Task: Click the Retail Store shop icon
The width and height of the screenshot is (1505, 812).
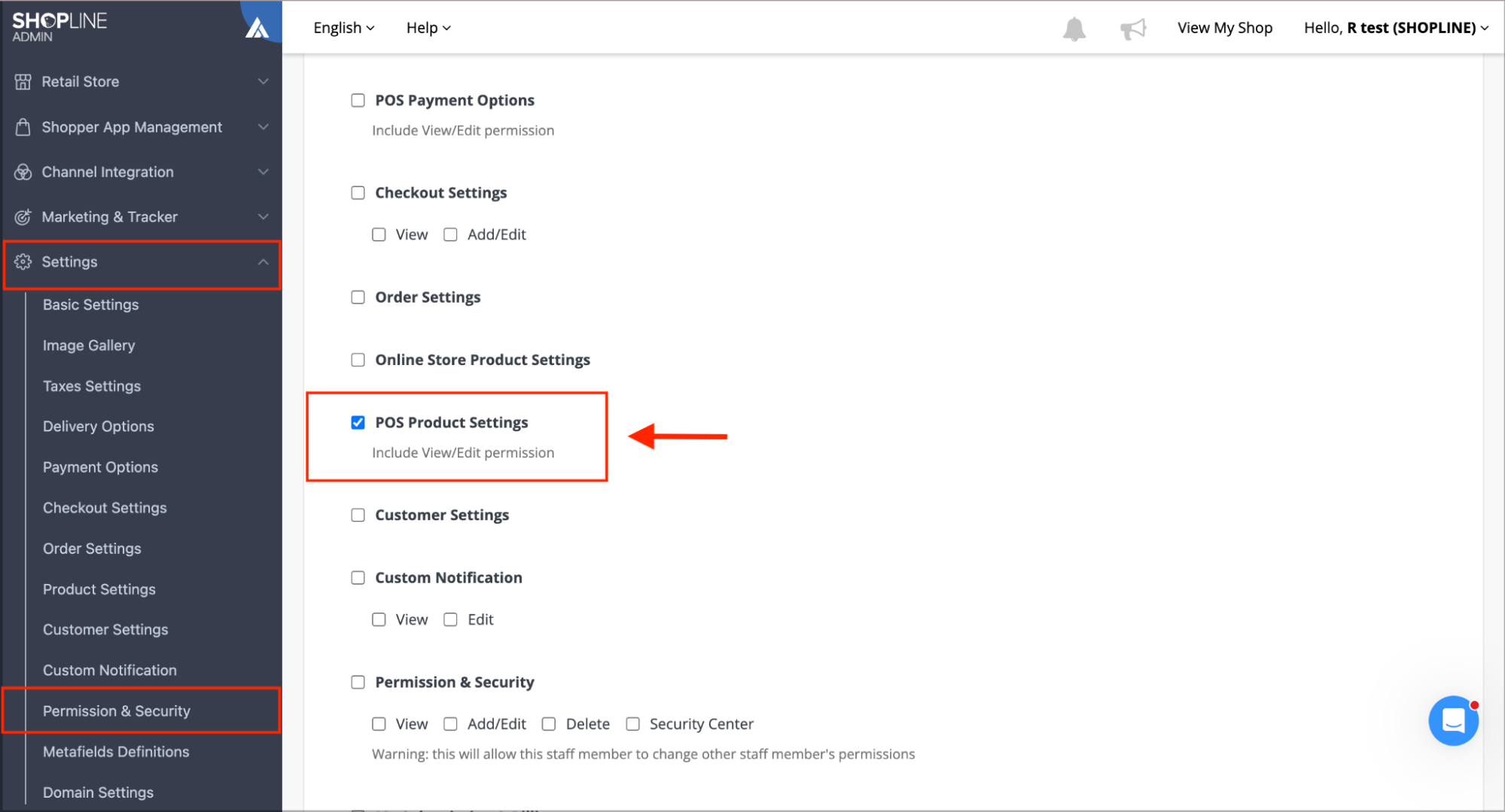Action: [23, 81]
